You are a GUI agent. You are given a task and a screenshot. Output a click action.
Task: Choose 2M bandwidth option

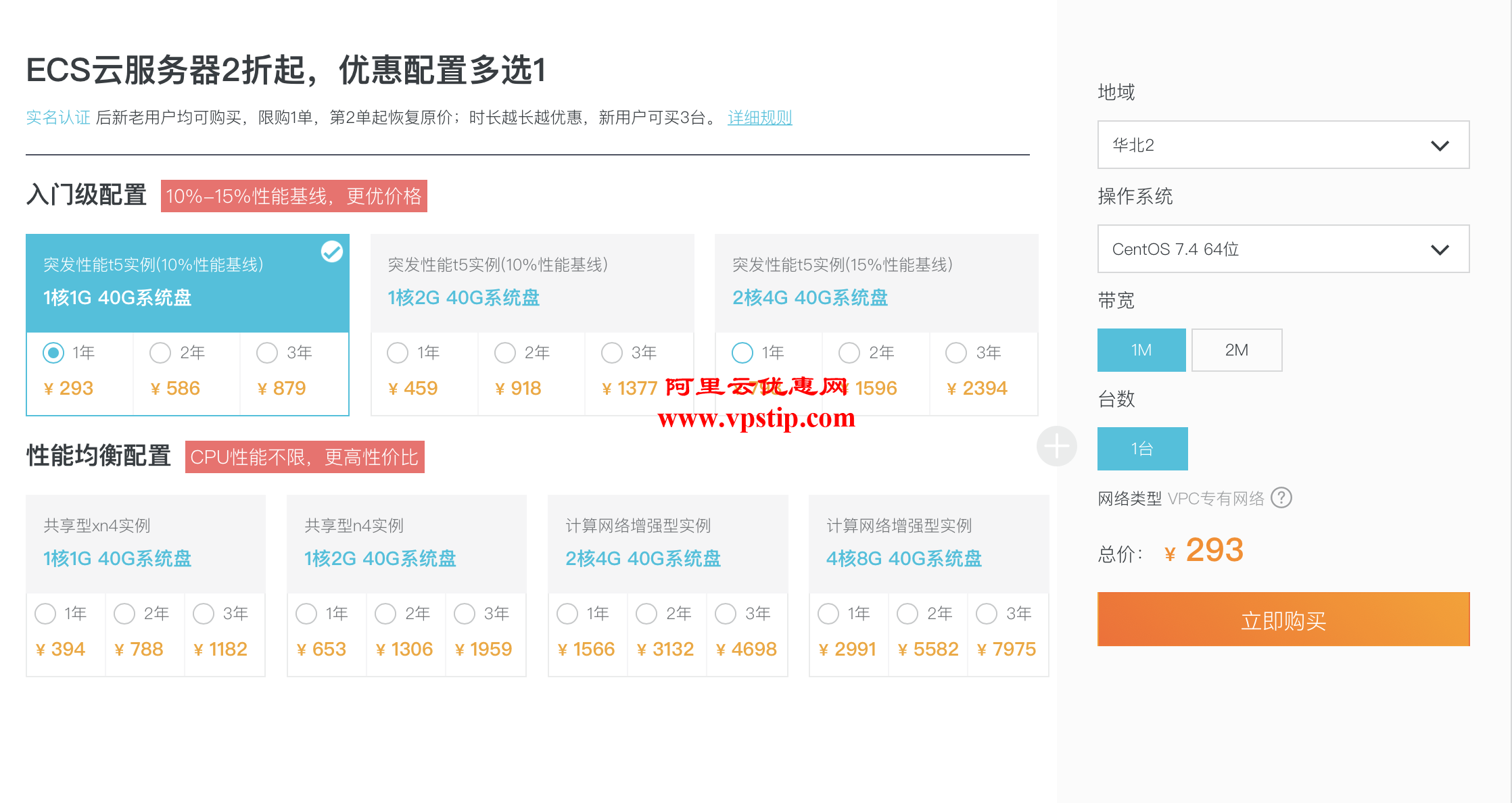(x=1237, y=350)
